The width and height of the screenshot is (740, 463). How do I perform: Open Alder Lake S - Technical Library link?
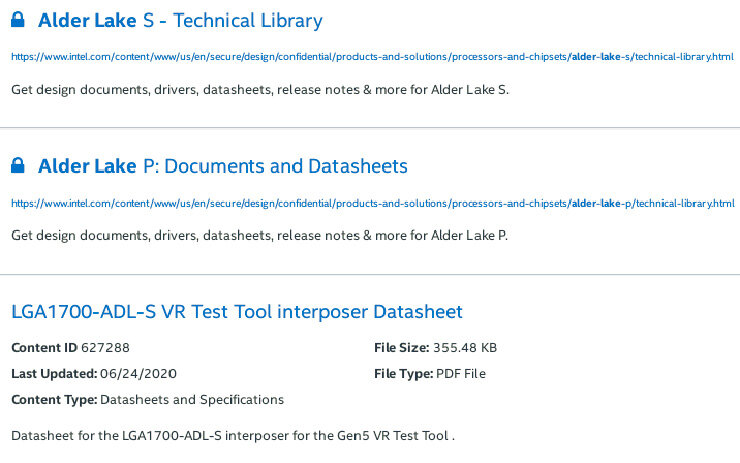pos(180,20)
